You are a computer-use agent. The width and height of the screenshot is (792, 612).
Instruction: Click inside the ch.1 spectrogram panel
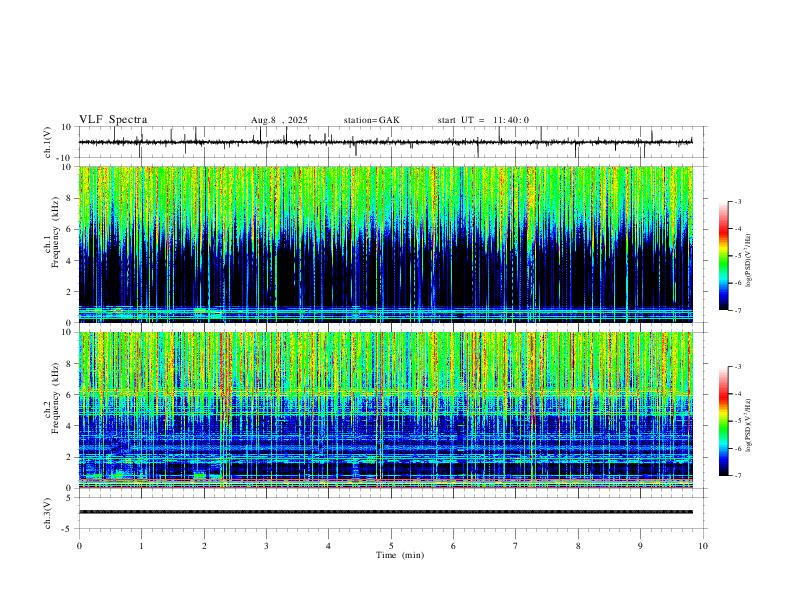[x=386, y=244]
